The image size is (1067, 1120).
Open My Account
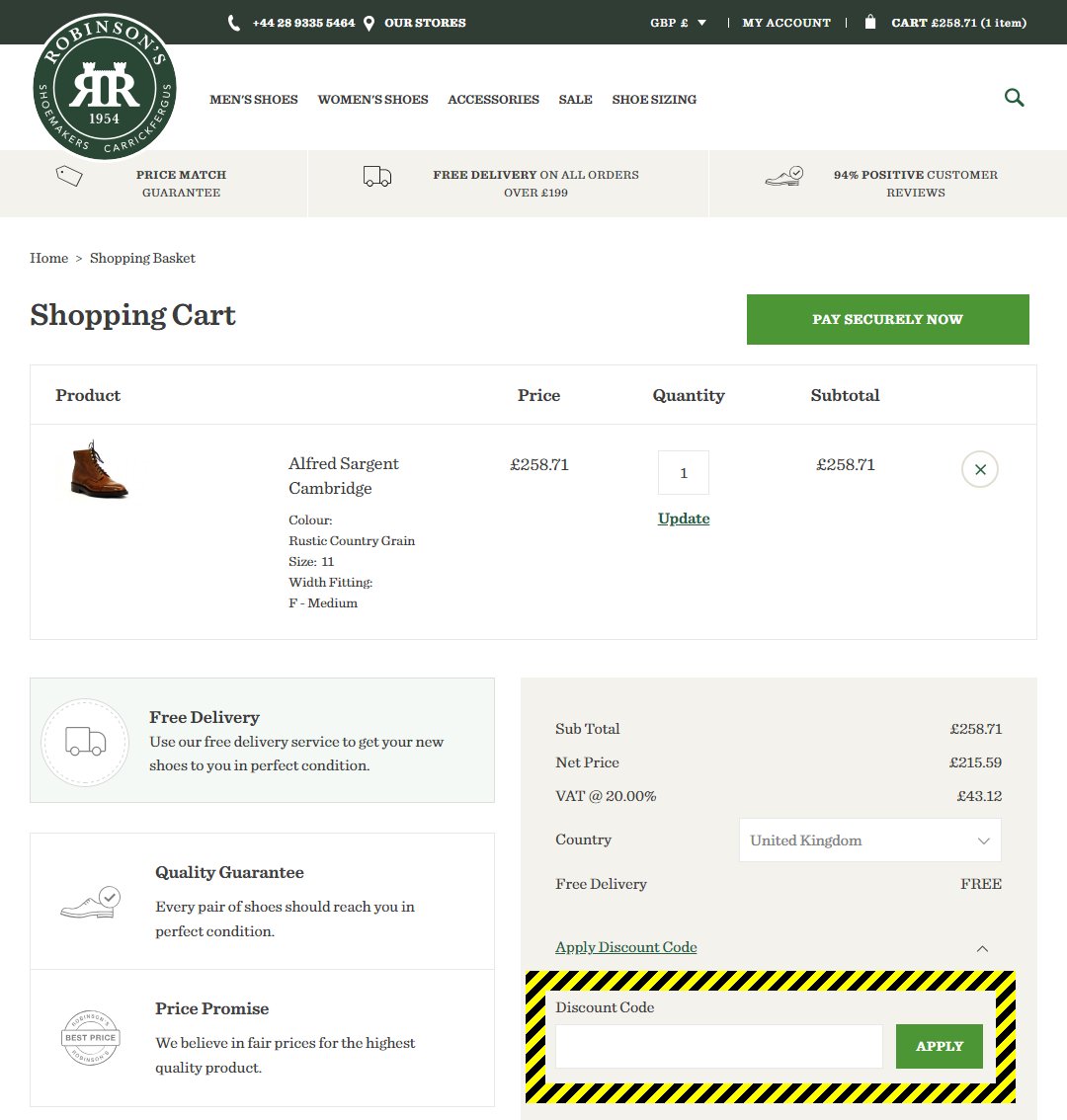tap(786, 23)
